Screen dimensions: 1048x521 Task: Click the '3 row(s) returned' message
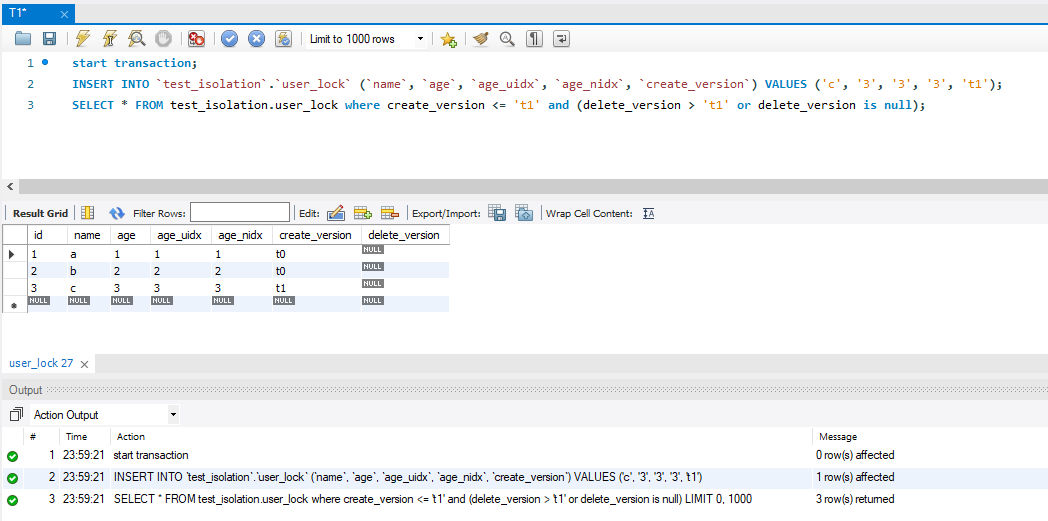click(x=856, y=500)
